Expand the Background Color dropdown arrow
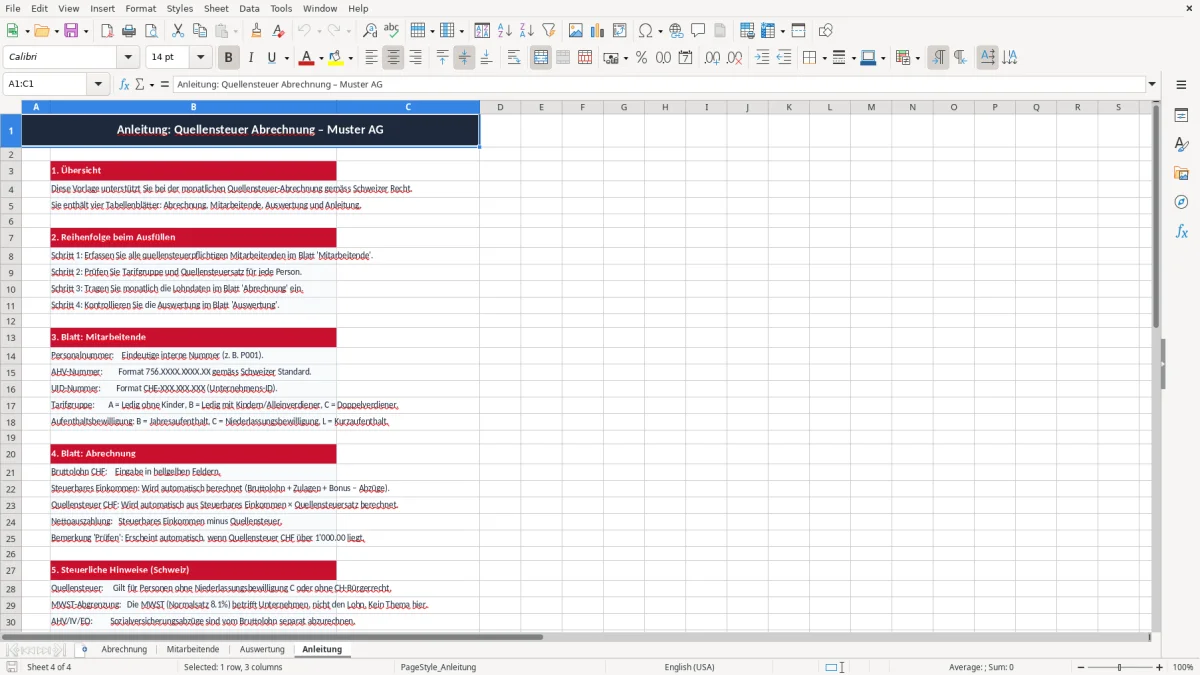1200x675 pixels. click(351, 58)
